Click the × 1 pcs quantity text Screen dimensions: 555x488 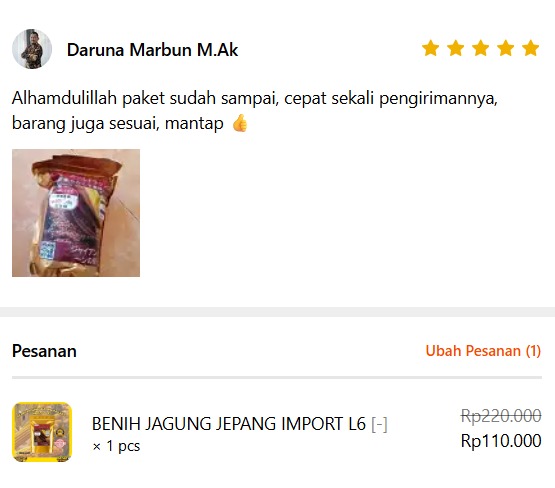(x=116, y=446)
